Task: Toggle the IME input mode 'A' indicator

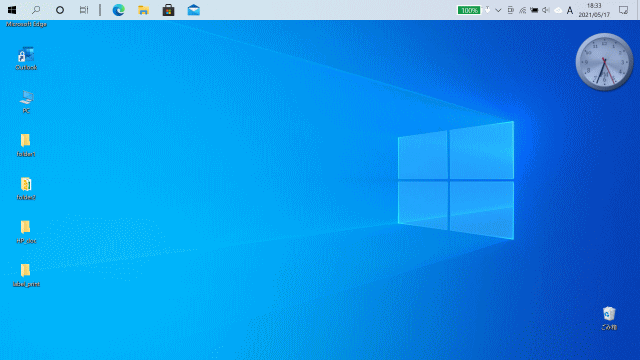Action: (570, 10)
